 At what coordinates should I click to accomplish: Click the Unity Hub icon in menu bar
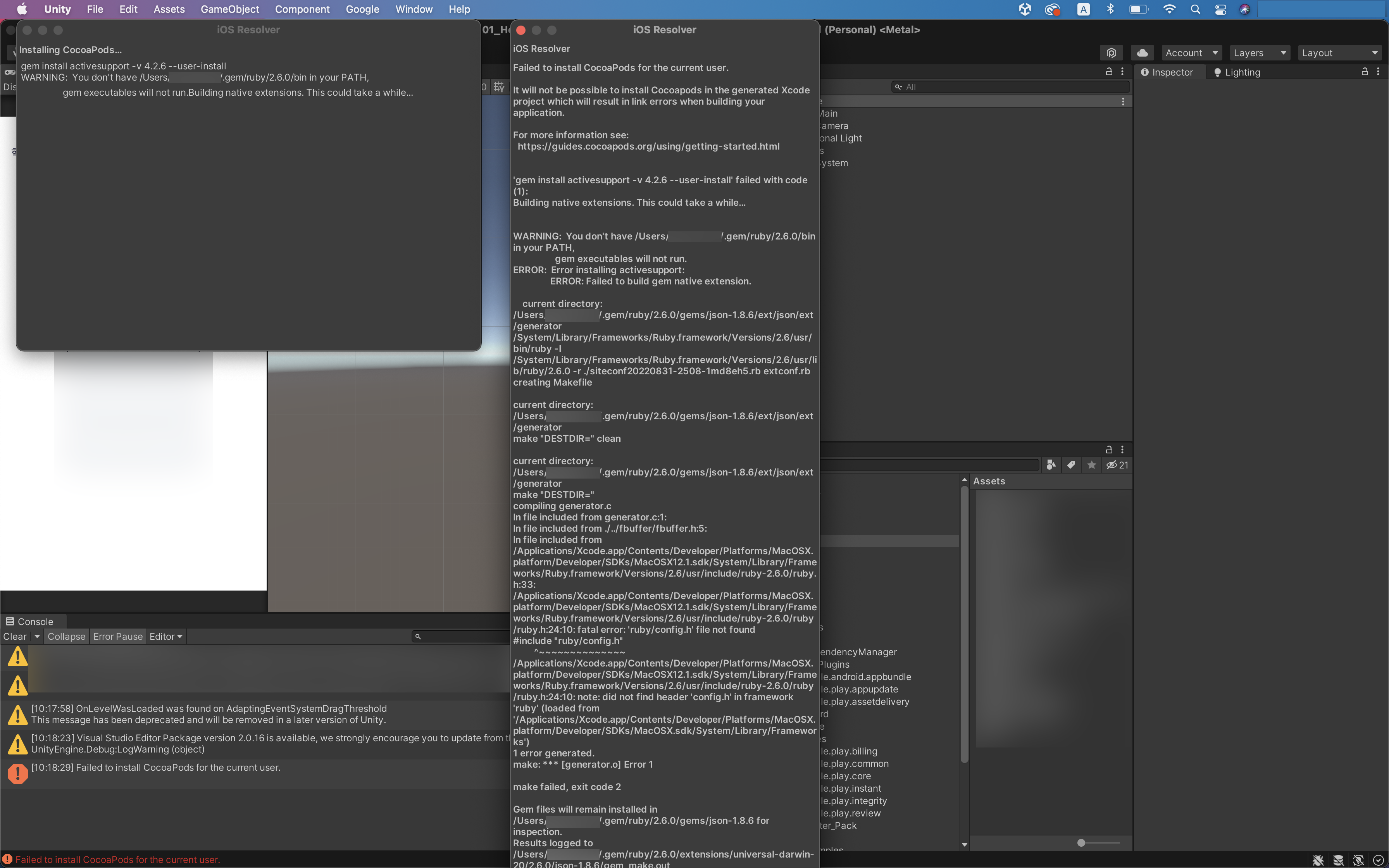tap(1025, 9)
